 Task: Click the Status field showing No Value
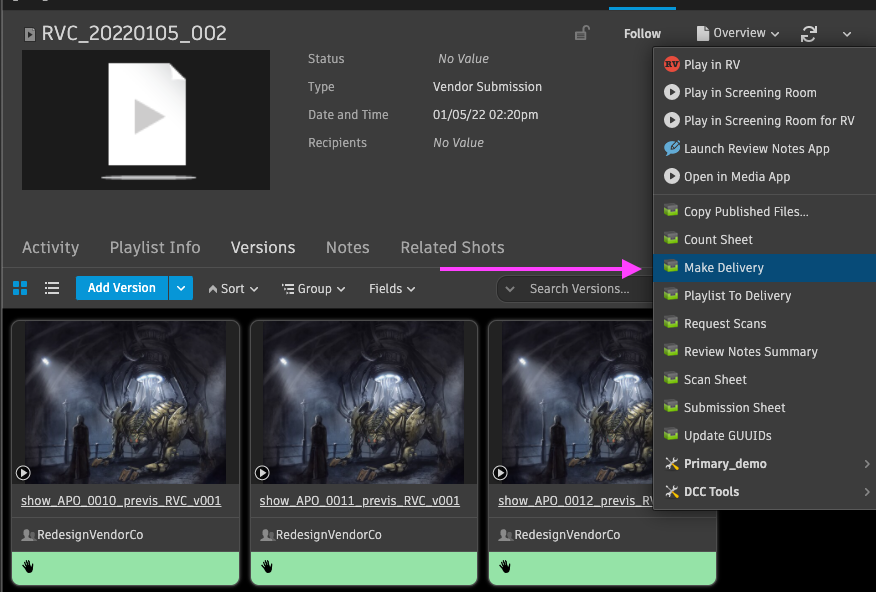(x=463, y=59)
